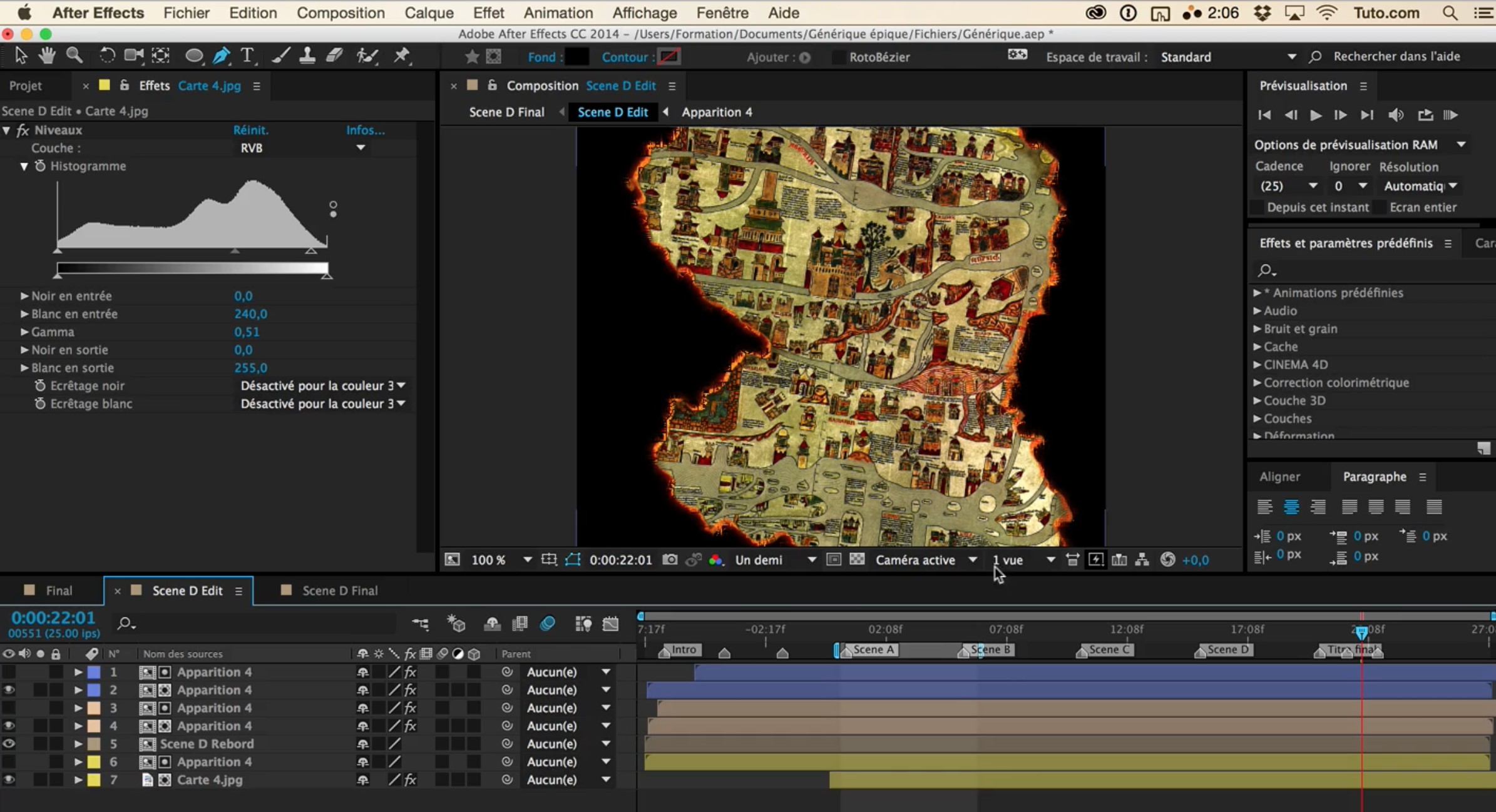Click Réinit. to reset Niveaux
The height and width of the screenshot is (812, 1496).
[251, 130]
